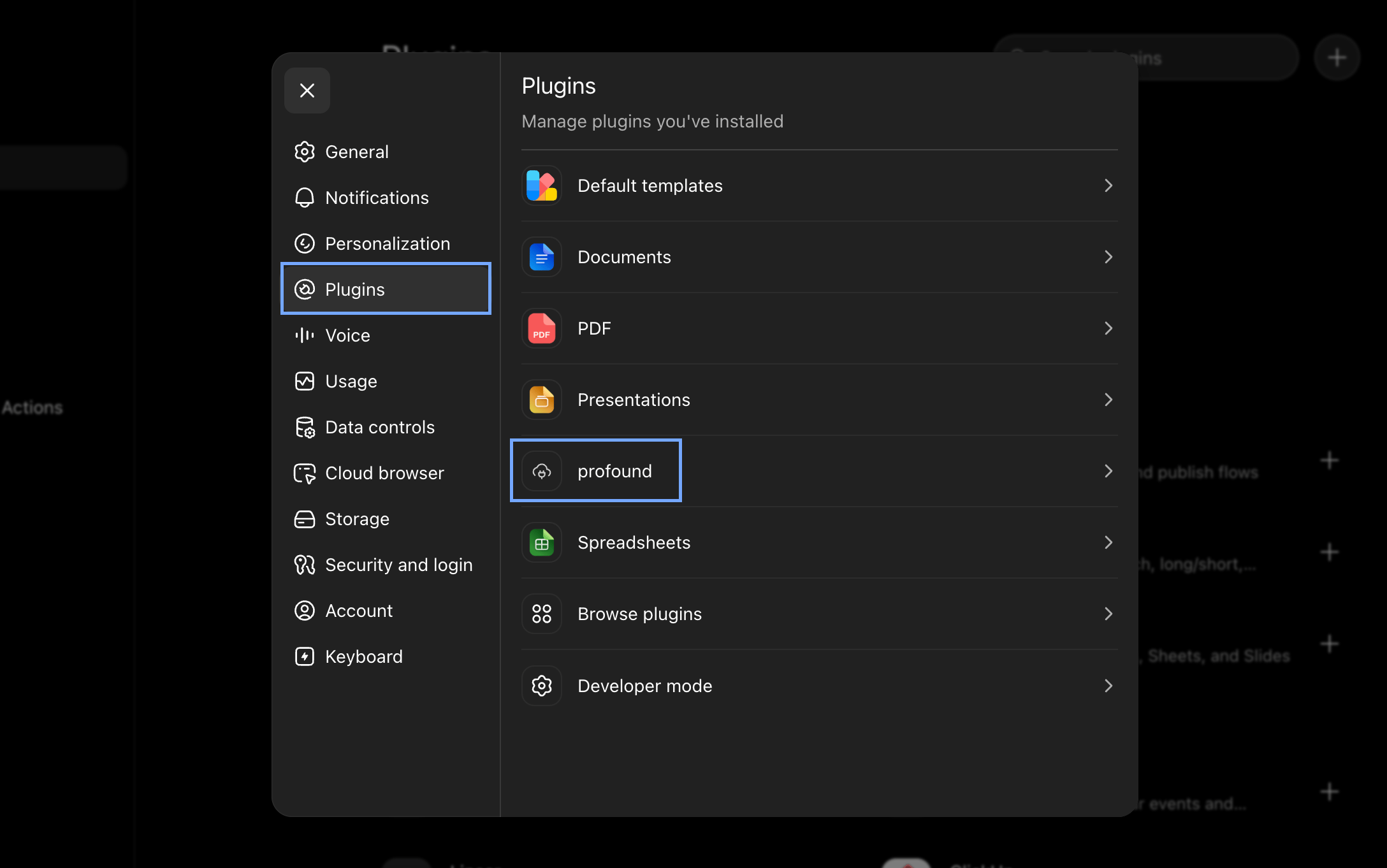Image resolution: width=1387 pixels, height=868 pixels.
Task: Click the Voice waveform icon
Action: click(x=305, y=335)
